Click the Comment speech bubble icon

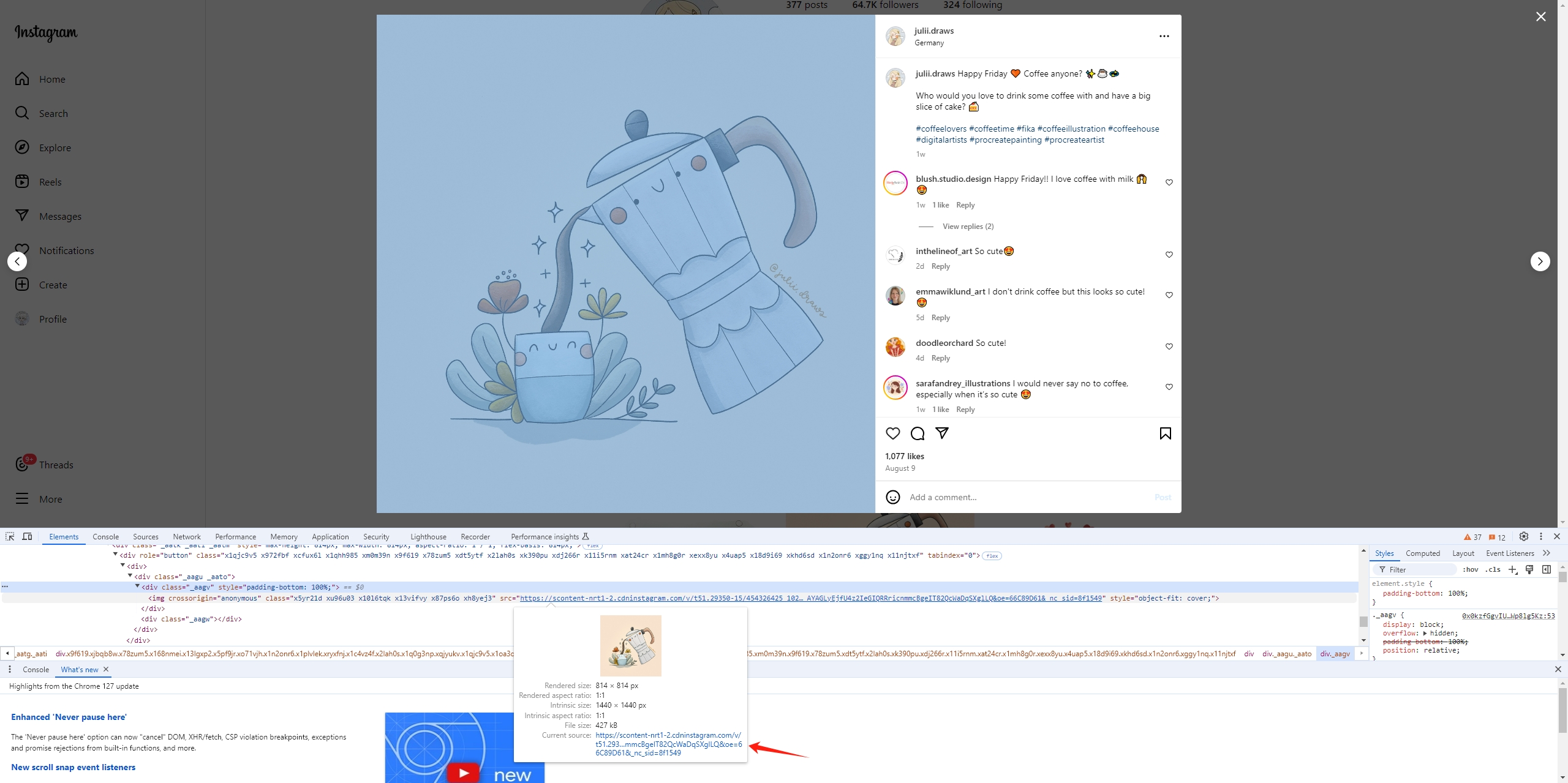pos(917,432)
